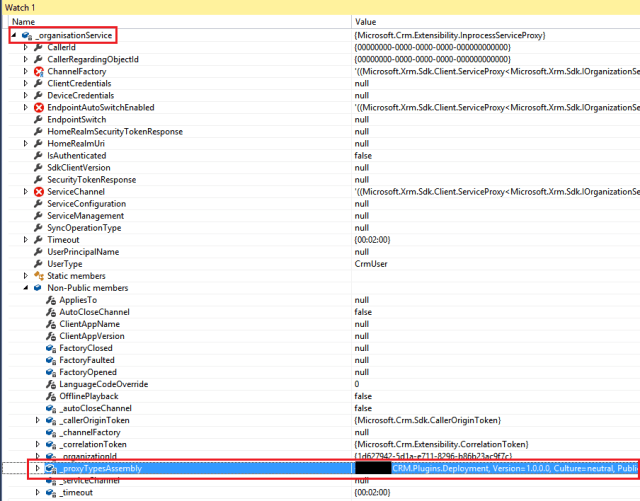The width and height of the screenshot is (640, 501).
Task: Click the property icon beside AppliesTo
Action: click(x=50, y=299)
